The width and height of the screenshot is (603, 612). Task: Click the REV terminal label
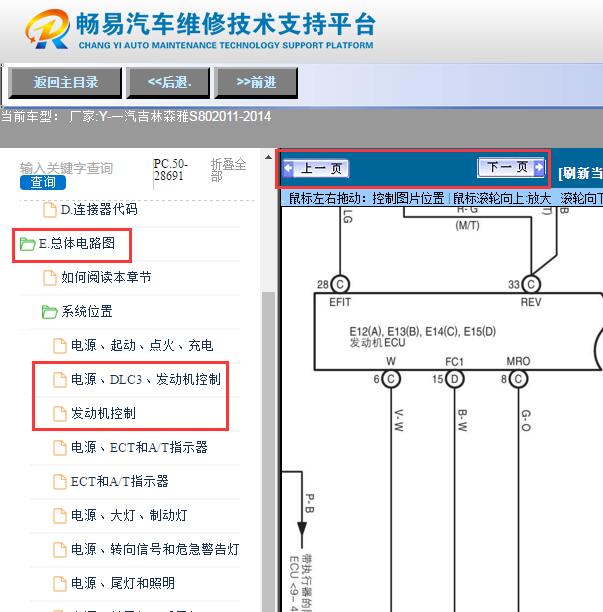[x=531, y=302]
